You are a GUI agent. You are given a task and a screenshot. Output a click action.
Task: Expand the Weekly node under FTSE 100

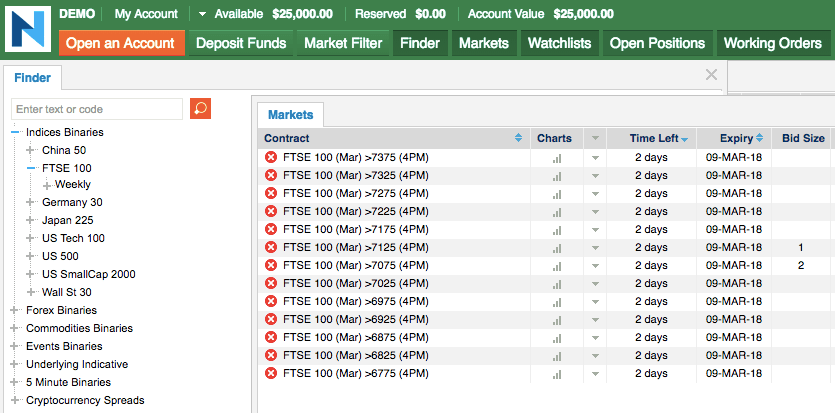click(x=47, y=185)
